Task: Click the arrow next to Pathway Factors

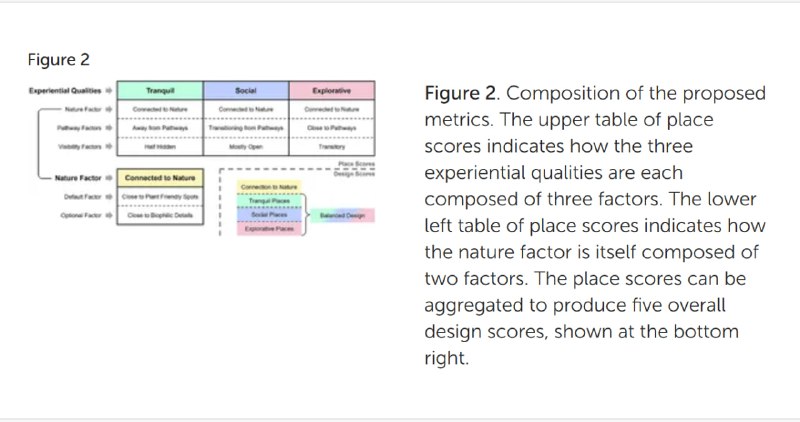Action: pyautogui.click(x=109, y=128)
